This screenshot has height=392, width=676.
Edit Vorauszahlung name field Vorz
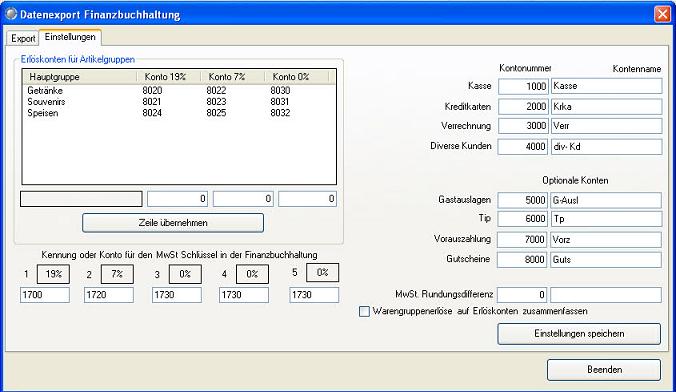tap(606, 240)
